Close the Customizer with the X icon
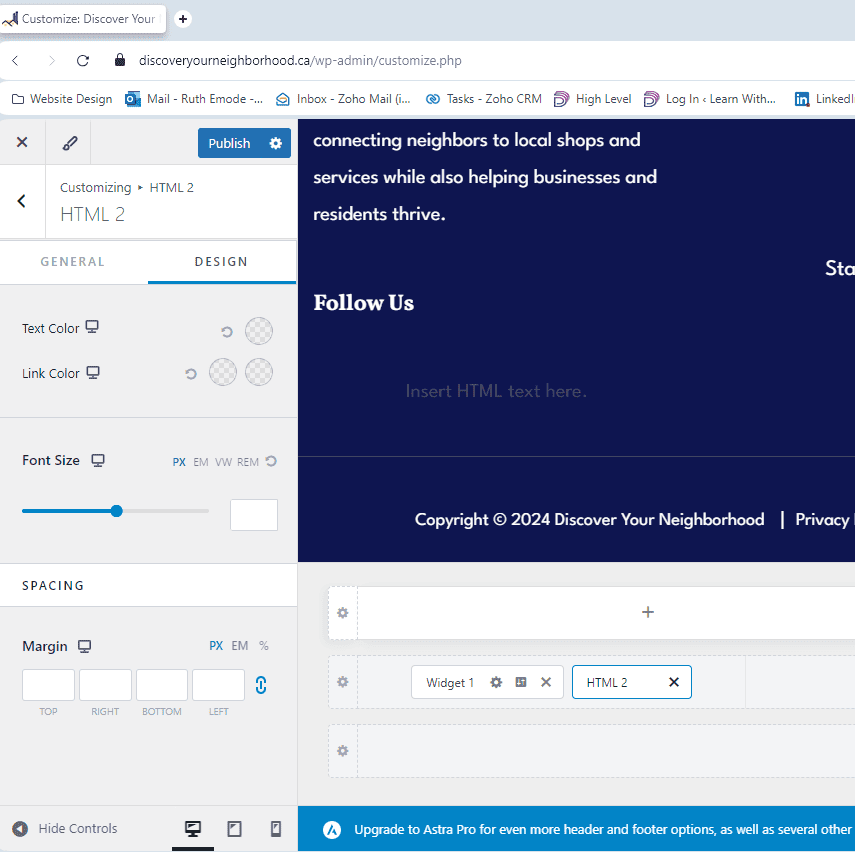The image size is (855, 852). point(22,143)
